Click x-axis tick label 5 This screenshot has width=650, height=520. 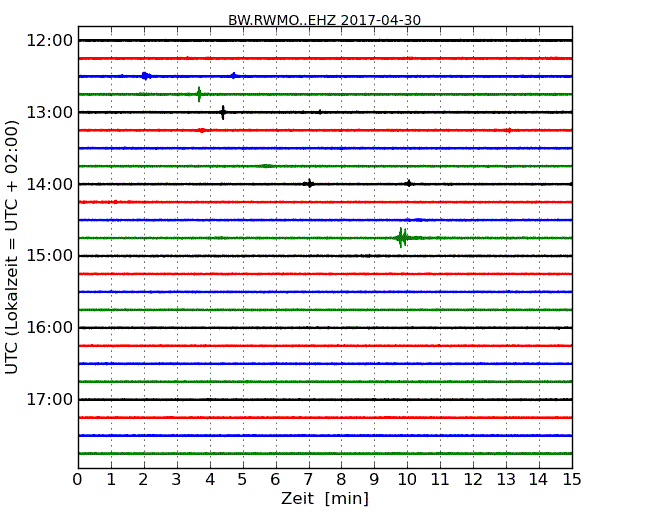(243, 480)
